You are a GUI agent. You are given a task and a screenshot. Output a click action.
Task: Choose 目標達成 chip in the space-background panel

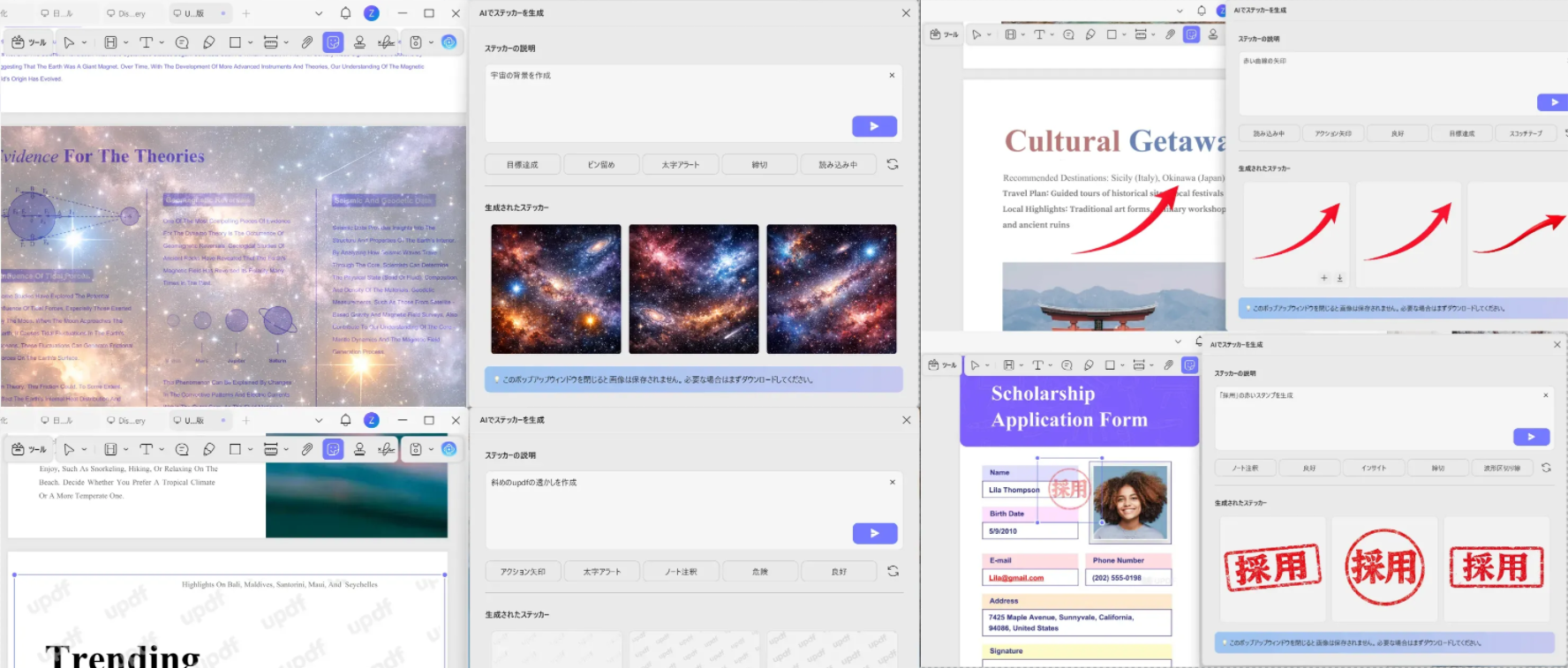tap(522, 165)
